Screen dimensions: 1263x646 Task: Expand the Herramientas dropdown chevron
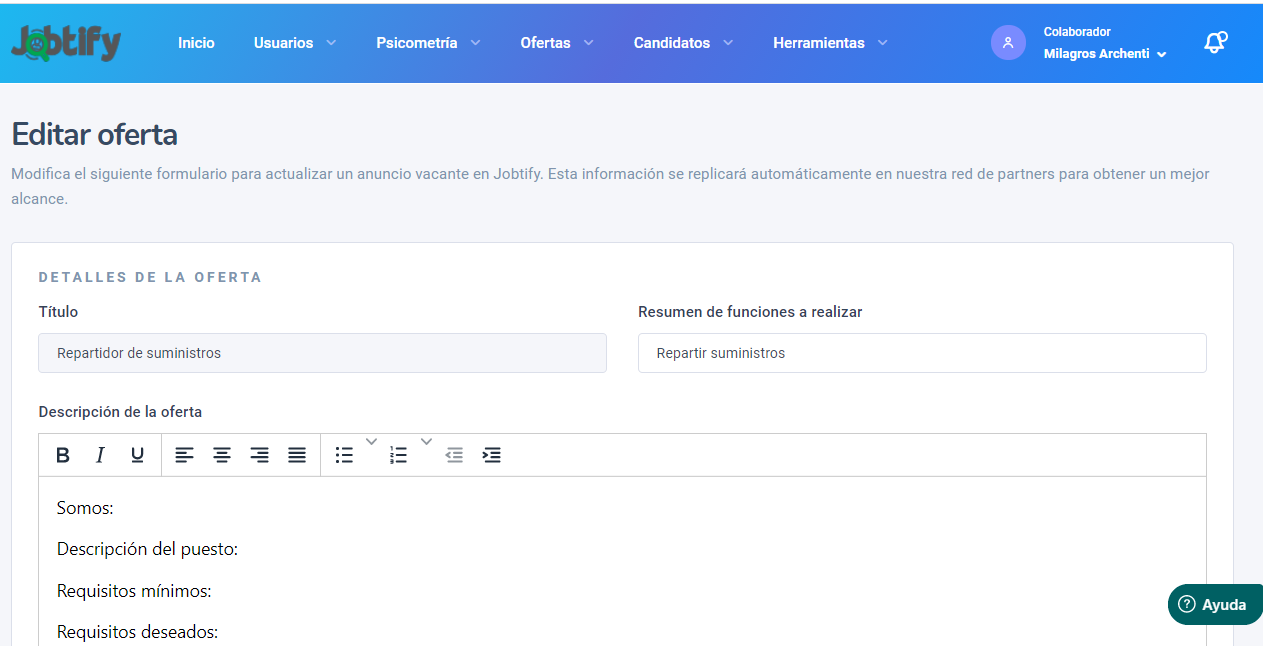click(x=883, y=42)
